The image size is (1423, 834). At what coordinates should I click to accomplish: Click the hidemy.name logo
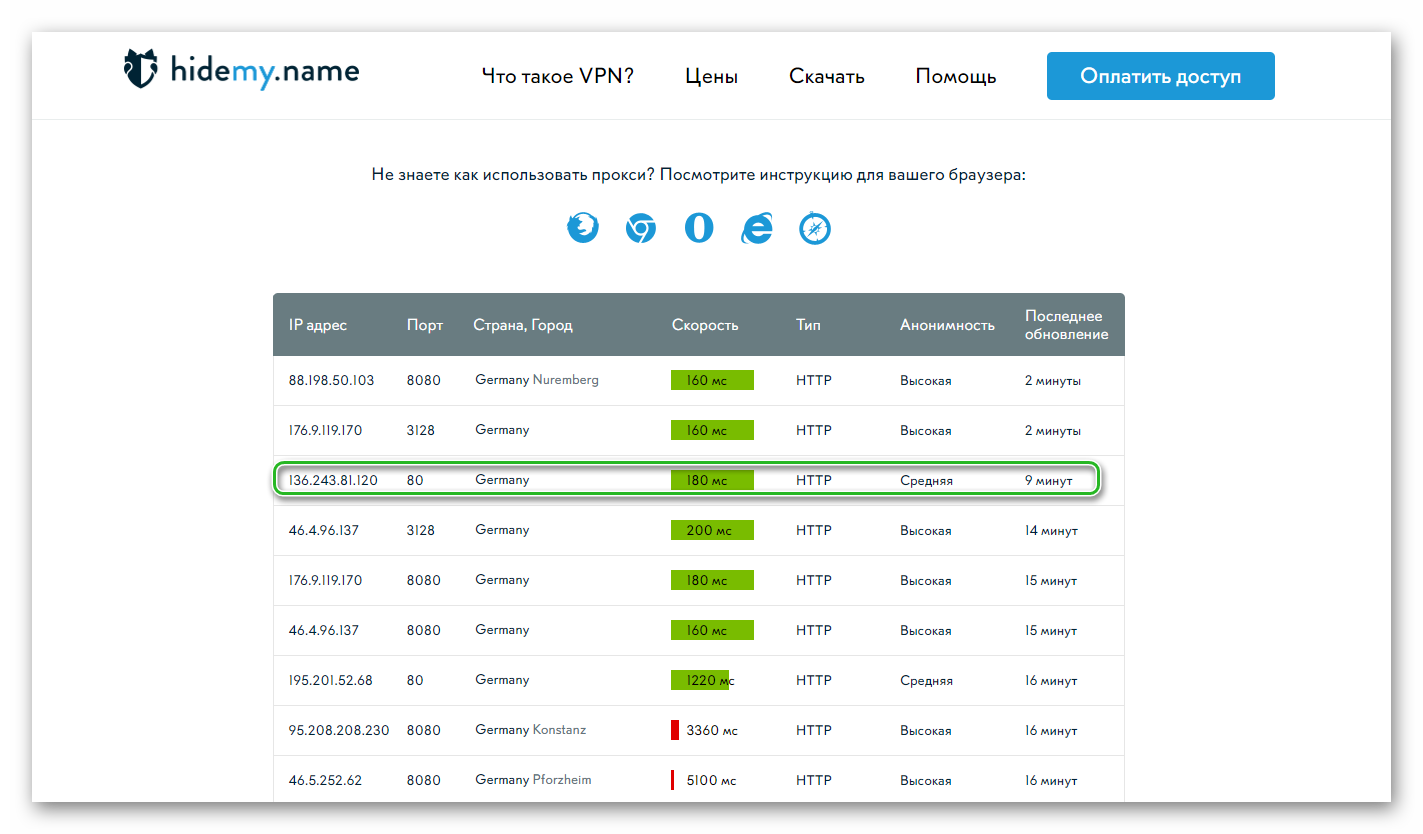pos(241,71)
